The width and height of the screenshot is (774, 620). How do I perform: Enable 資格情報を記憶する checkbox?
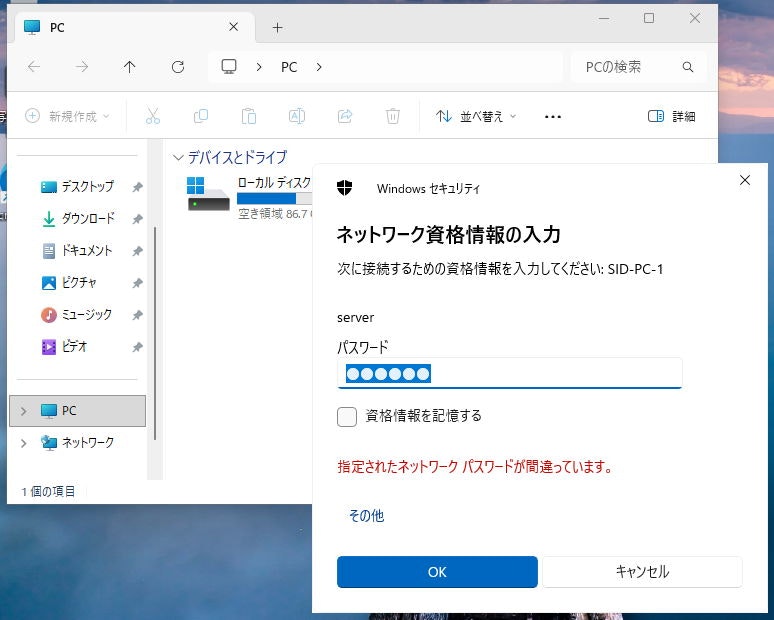click(x=347, y=417)
